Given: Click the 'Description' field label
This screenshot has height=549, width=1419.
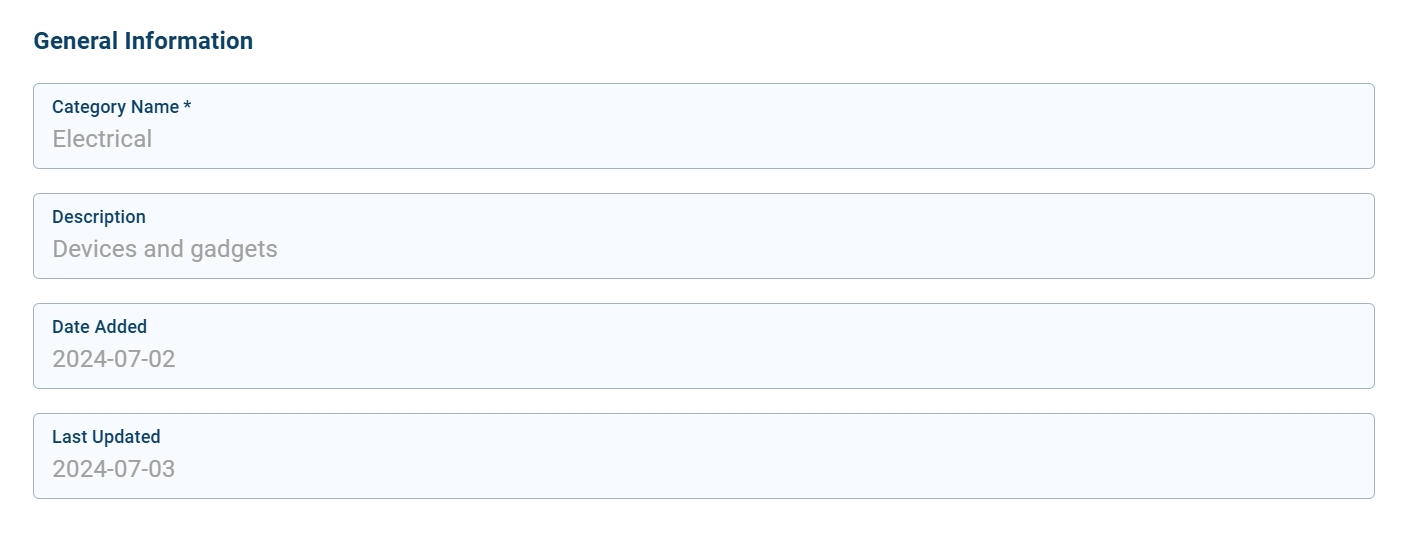Looking at the screenshot, I should (99, 217).
